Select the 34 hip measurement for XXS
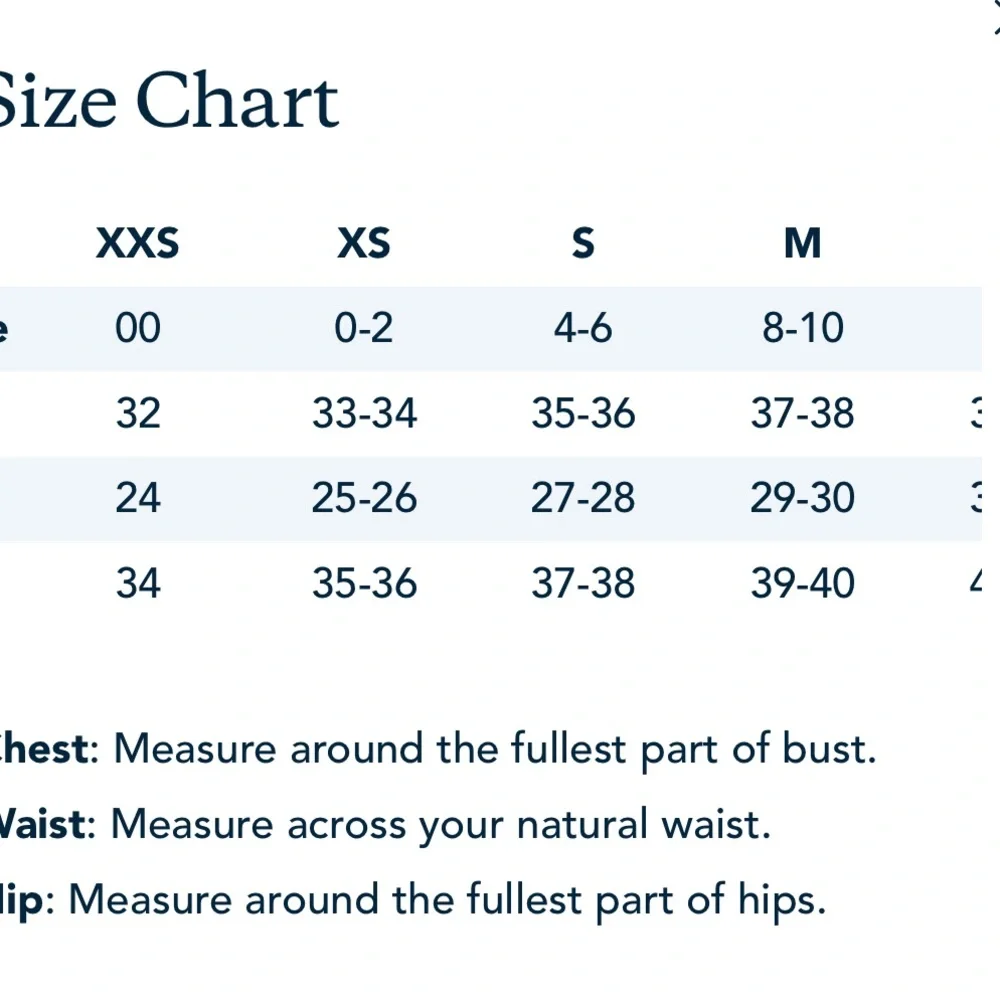 click(x=138, y=583)
